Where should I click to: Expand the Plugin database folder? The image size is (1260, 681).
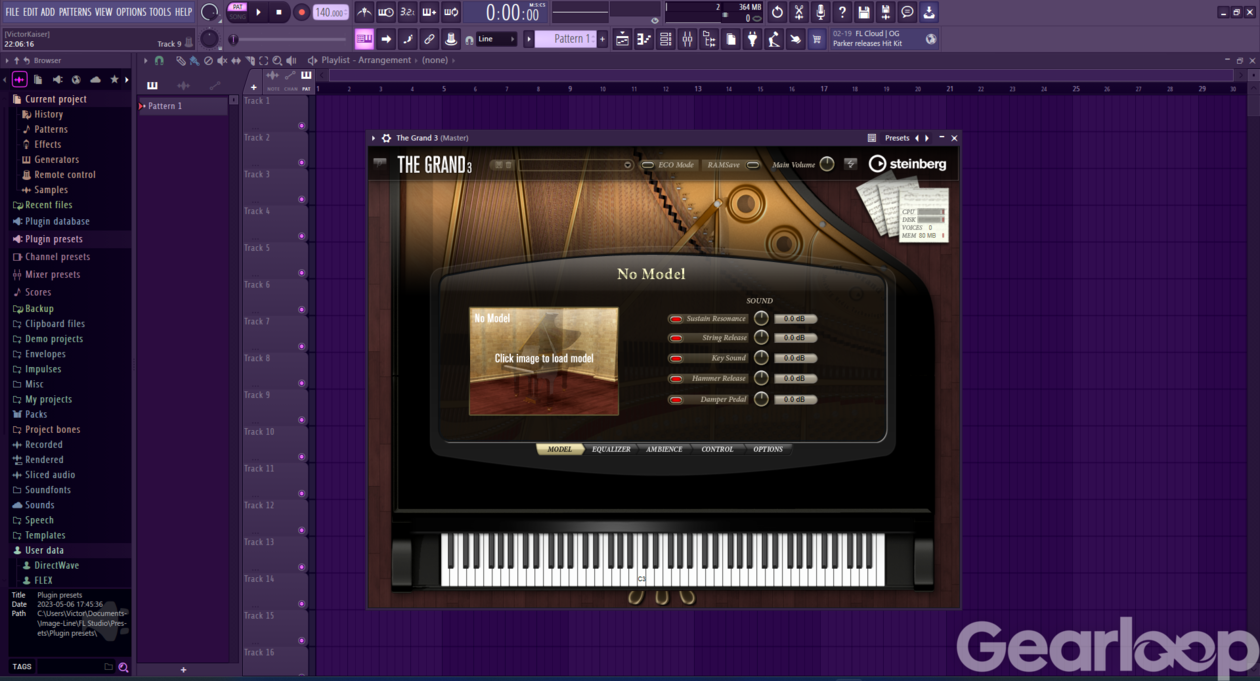tap(57, 221)
